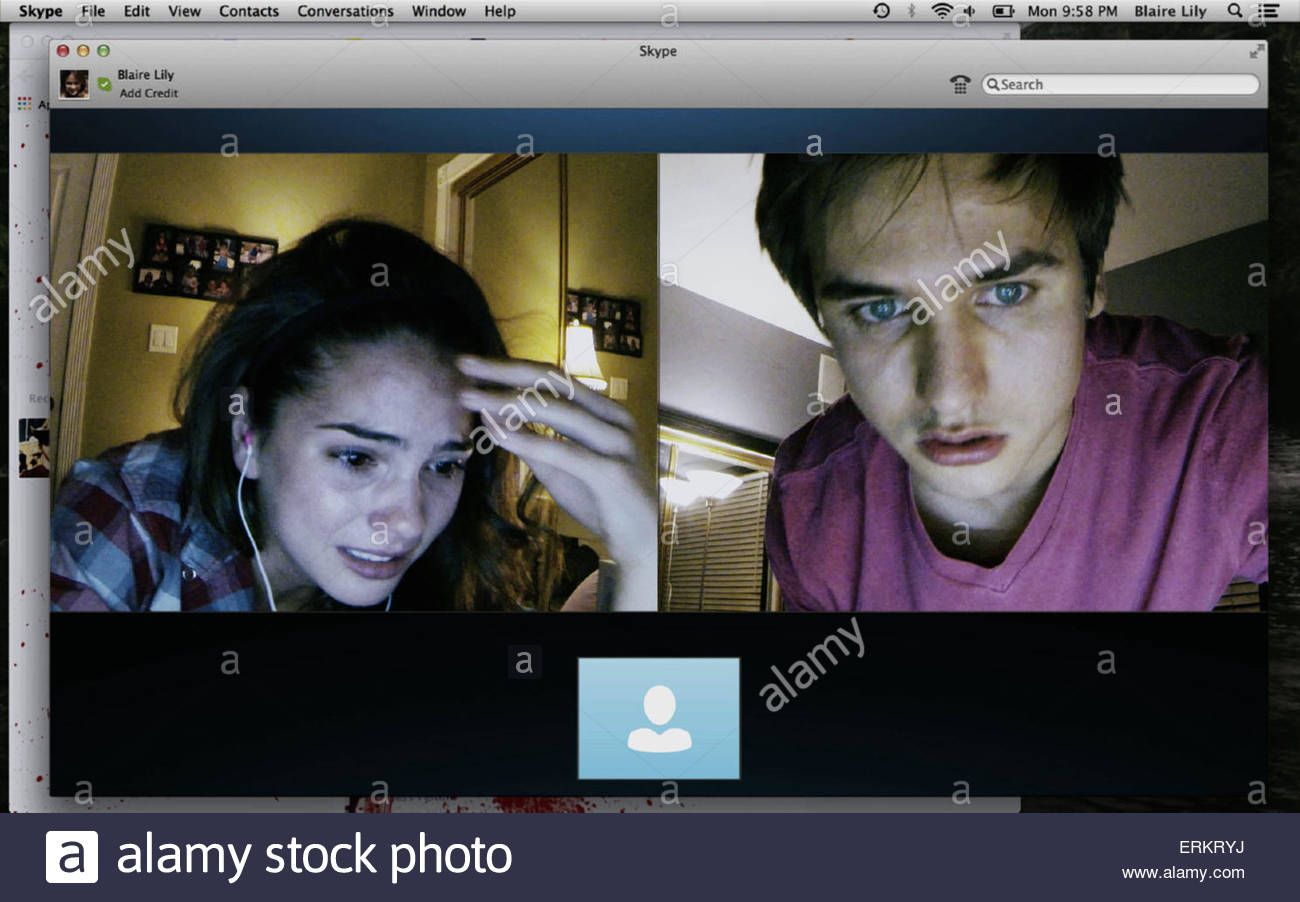Open the Window menu
Image resolution: width=1300 pixels, height=902 pixels.
click(439, 11)
